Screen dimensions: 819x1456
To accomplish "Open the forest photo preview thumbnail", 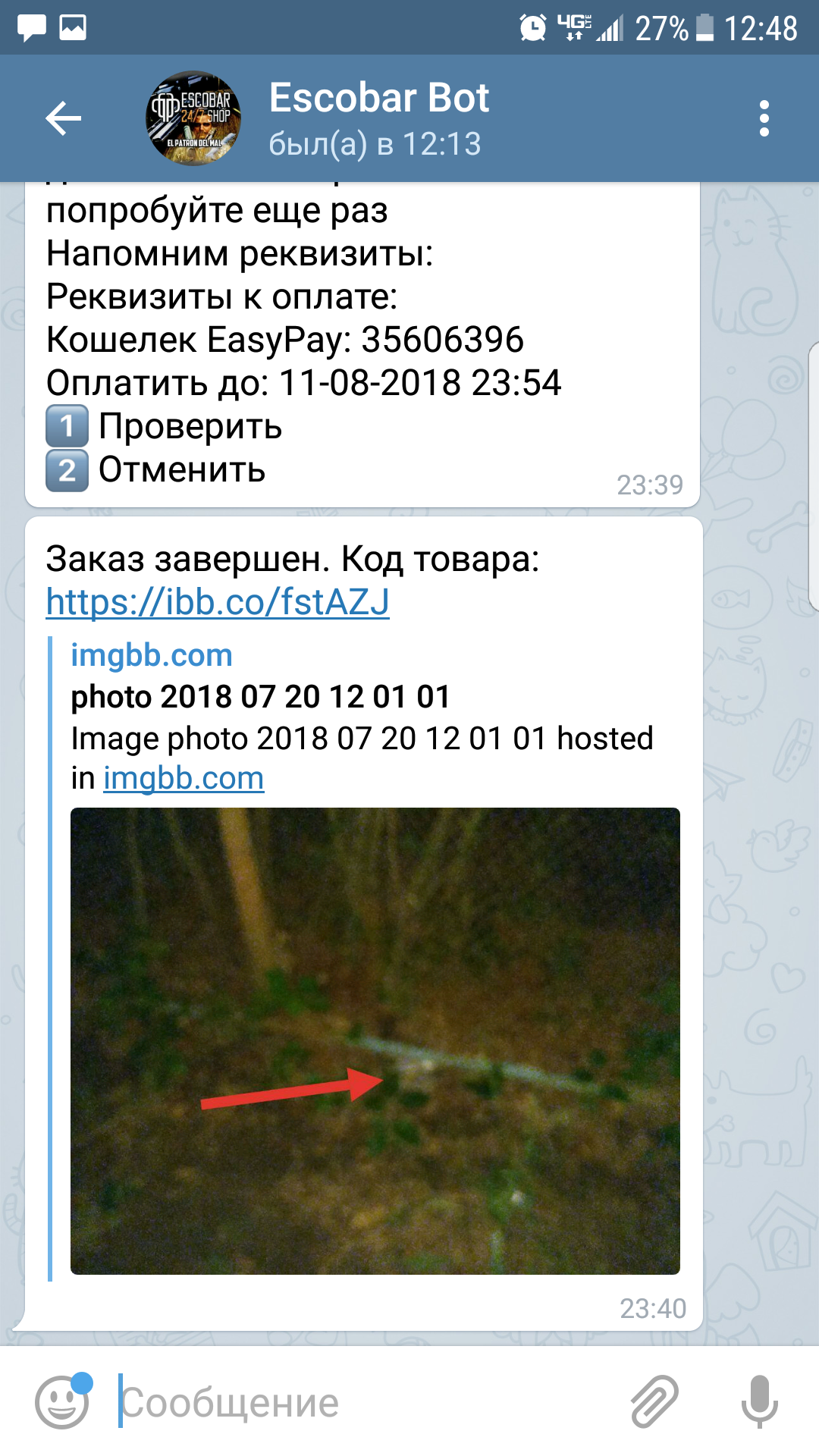I will [375, 1040].
